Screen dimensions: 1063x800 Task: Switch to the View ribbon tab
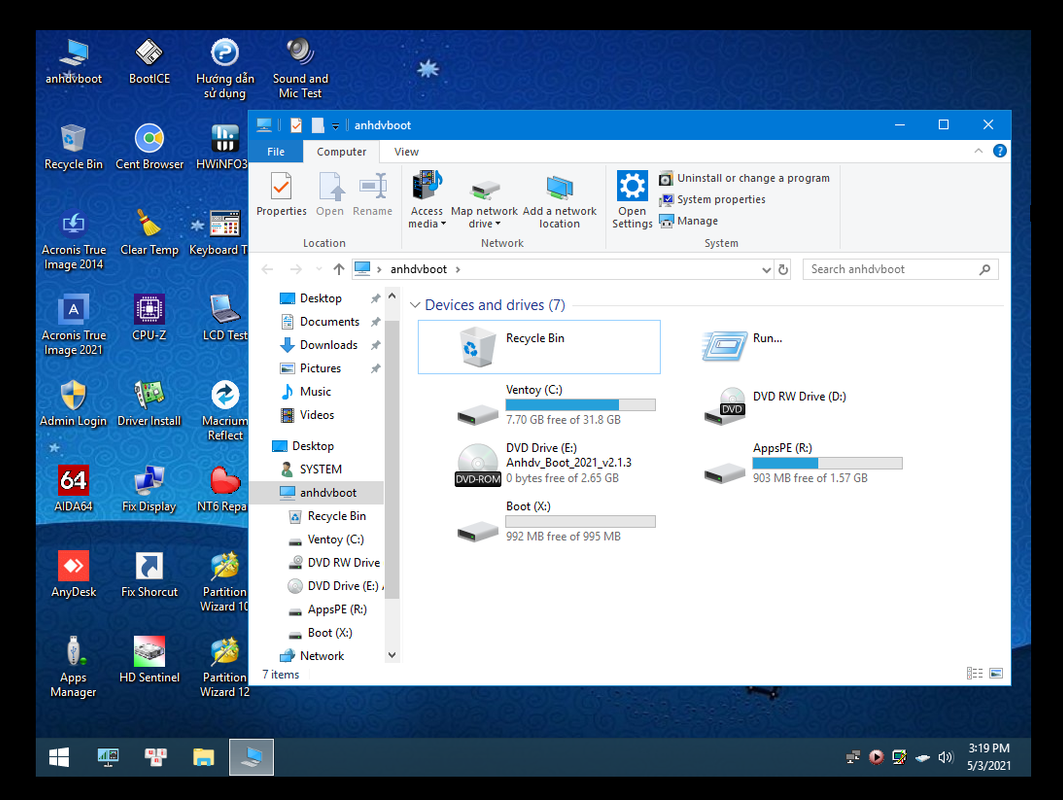click(x=406, y=151)
